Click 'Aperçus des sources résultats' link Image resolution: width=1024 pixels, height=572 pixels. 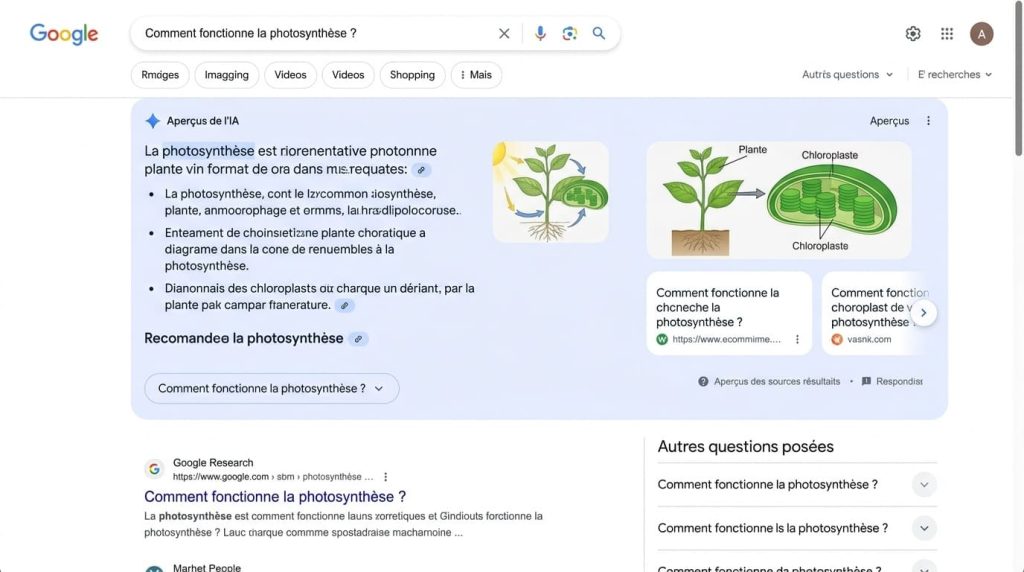(x=776, y=381)
